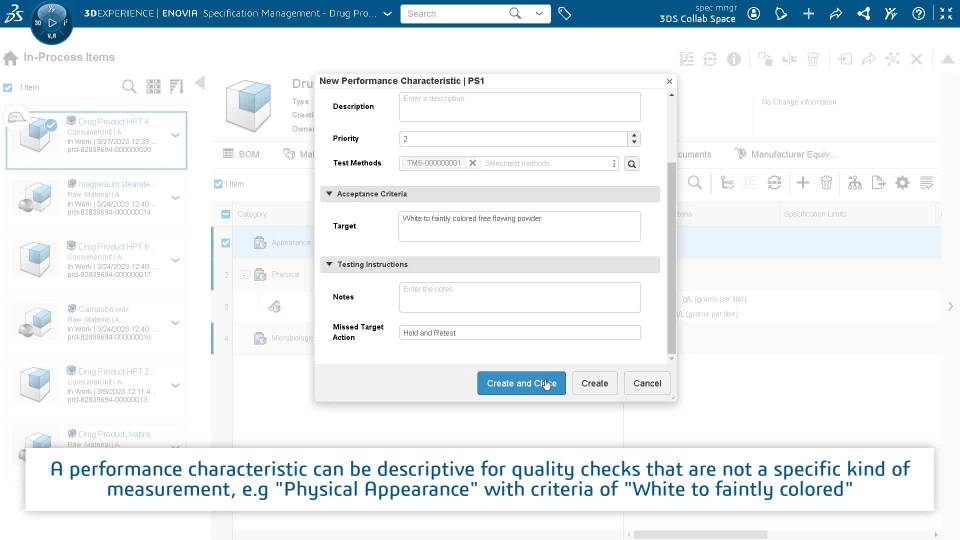Click the delete trash icon in header toolbar
The width and height of the screenshot is (960, 540).
pos(812,59)
